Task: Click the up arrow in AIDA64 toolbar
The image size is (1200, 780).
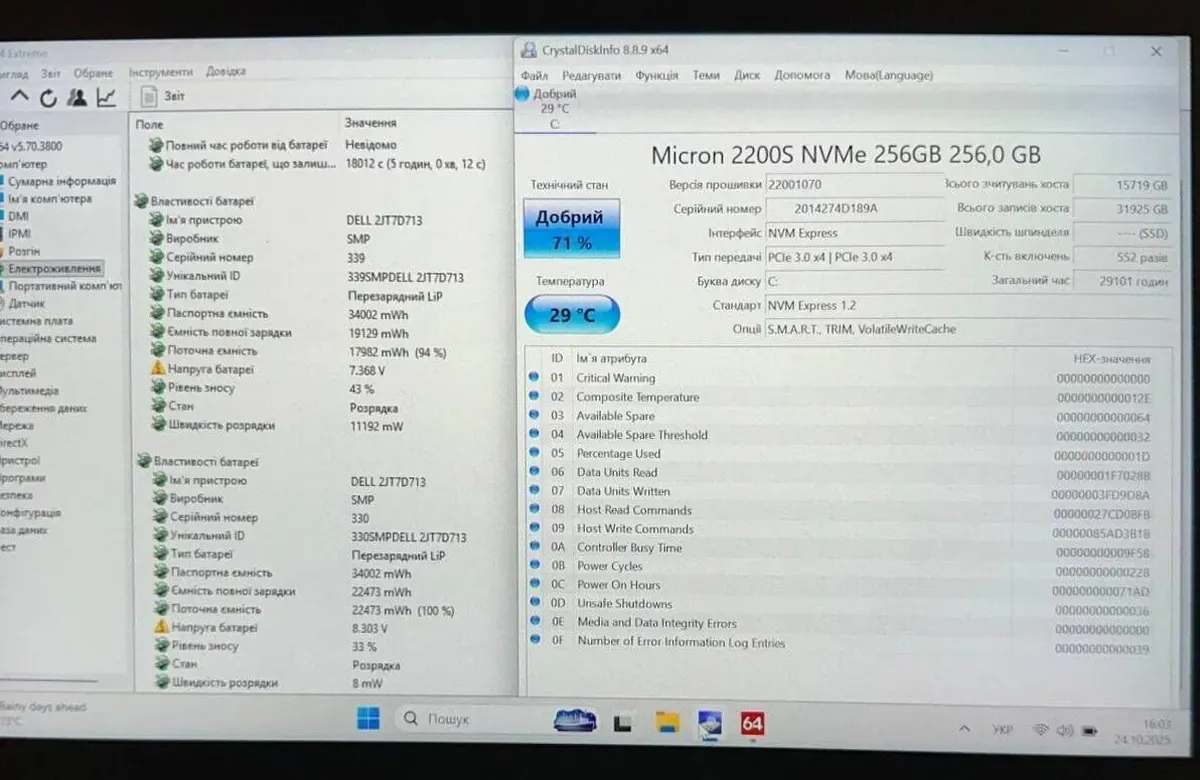Action: (x=20, y=97)
